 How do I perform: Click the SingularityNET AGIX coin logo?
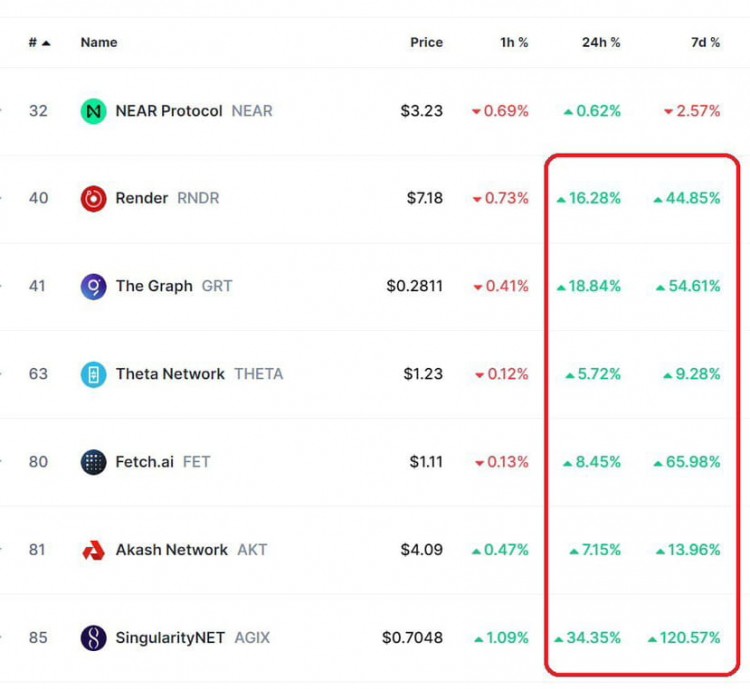93,638
